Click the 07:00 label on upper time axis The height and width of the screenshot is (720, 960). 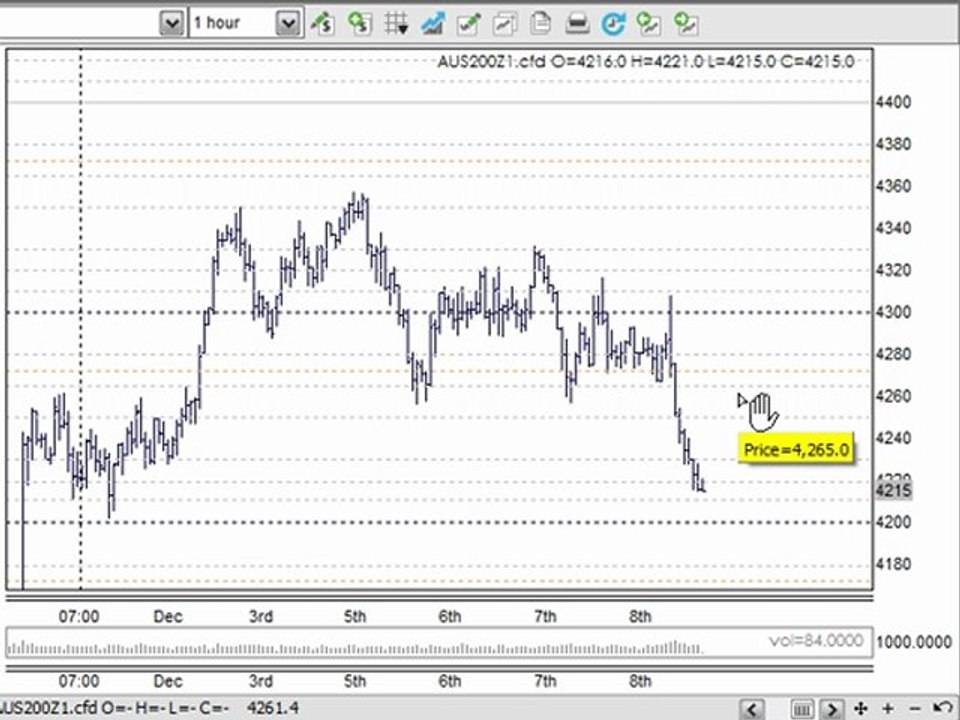point(78,616)
